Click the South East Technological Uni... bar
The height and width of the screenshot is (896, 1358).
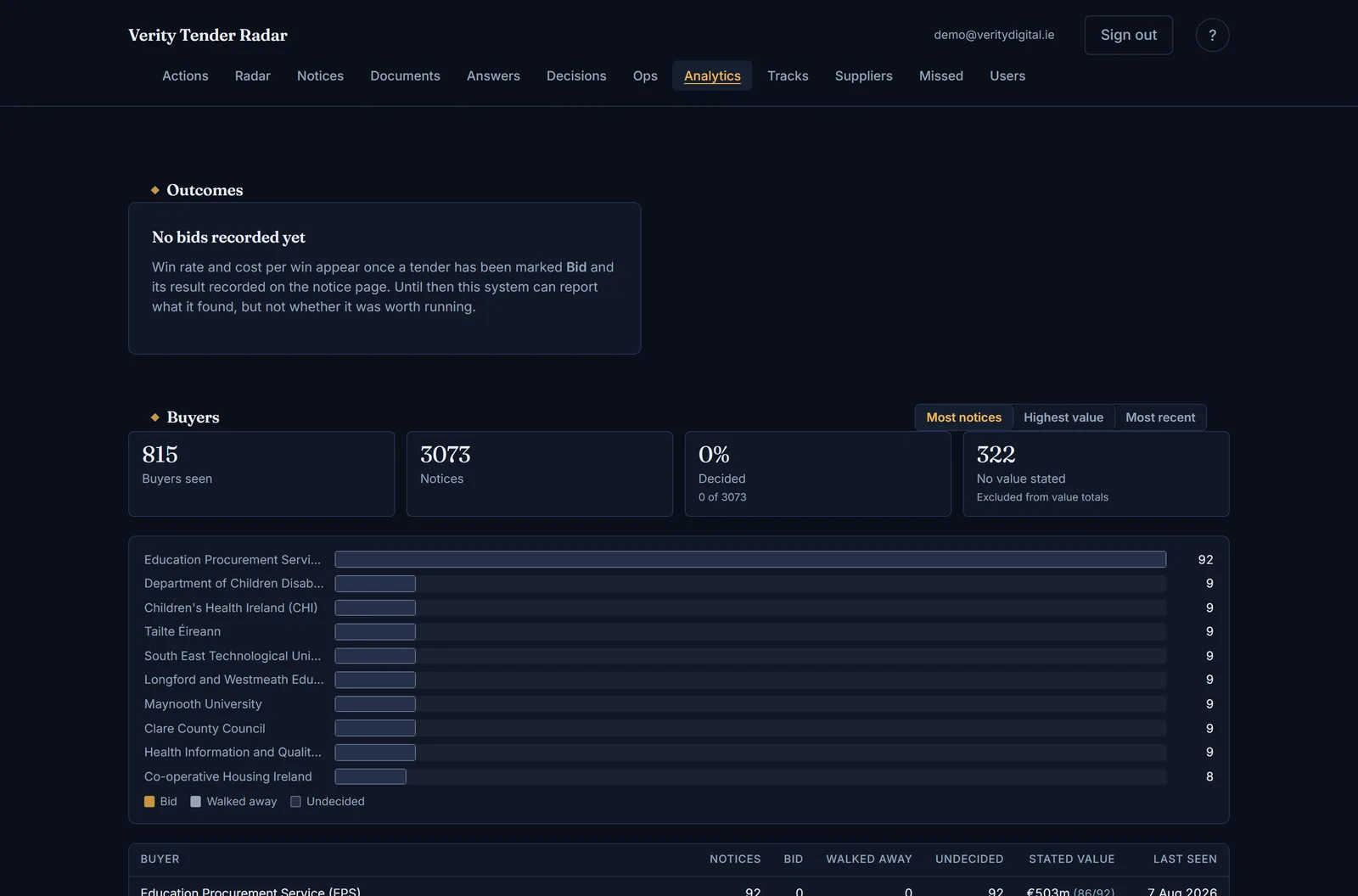[x=375, y=656]
